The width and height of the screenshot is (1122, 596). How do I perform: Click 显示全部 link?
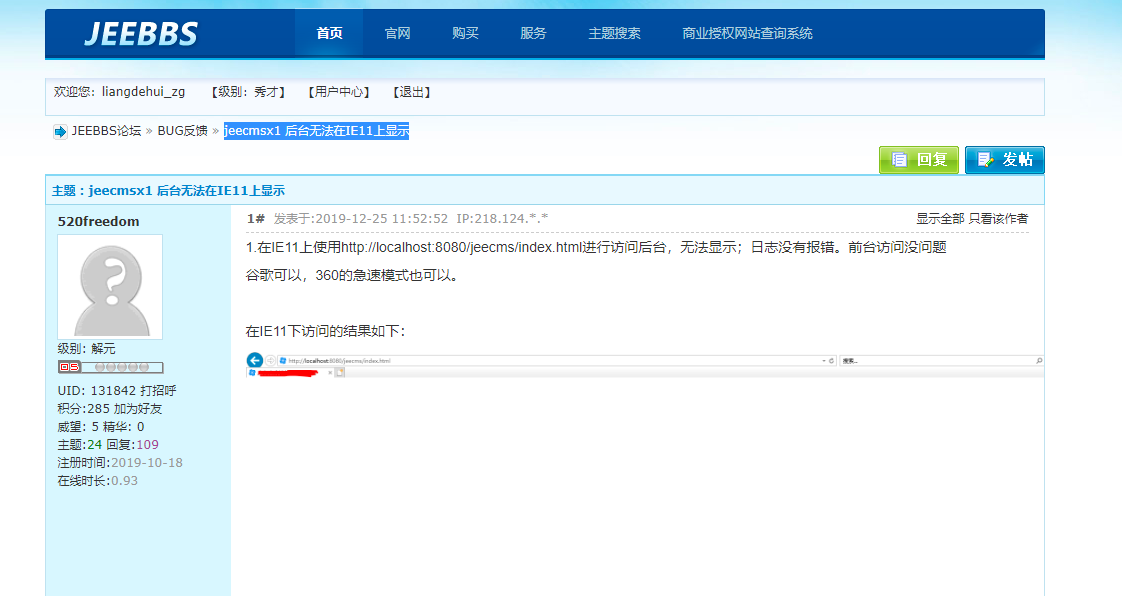(x=940, y=218)
